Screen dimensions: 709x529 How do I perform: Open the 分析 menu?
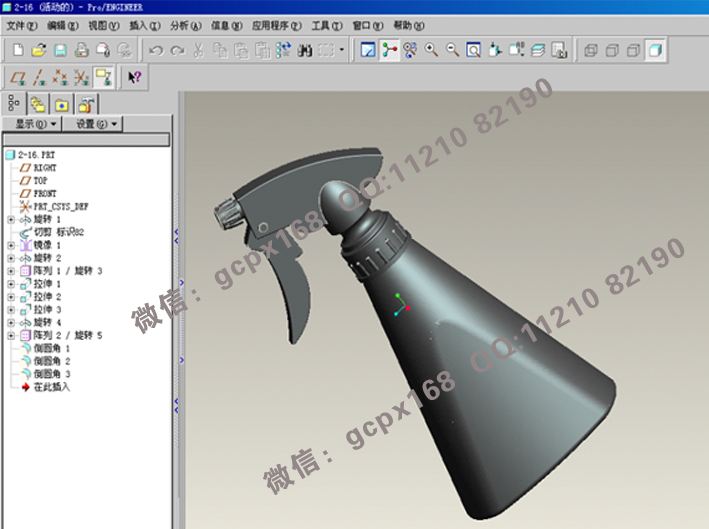pos(179,24)
